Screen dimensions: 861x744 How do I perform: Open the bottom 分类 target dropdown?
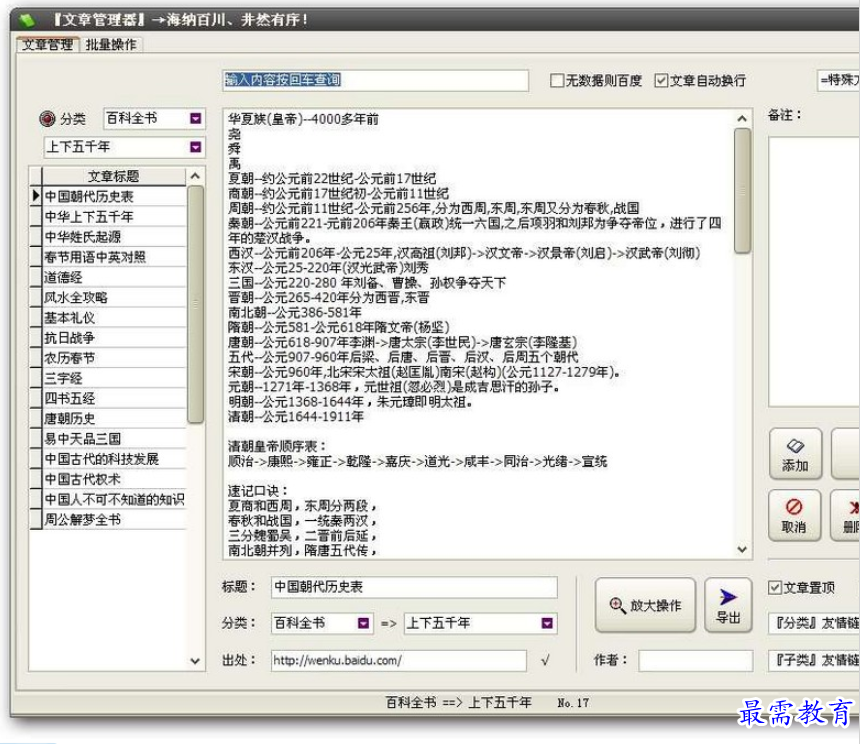point(364,623)
